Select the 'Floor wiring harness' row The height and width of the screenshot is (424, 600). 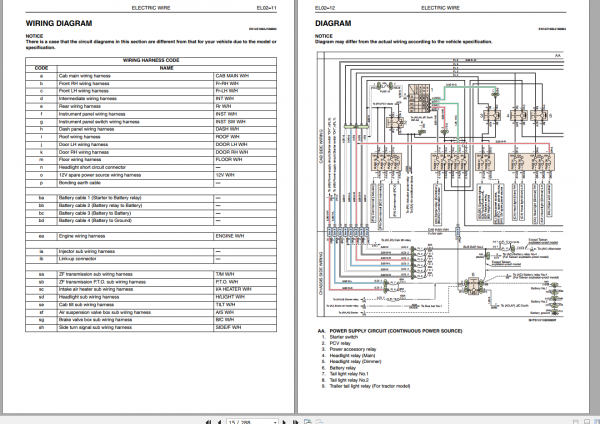click(x=151, y=160)
